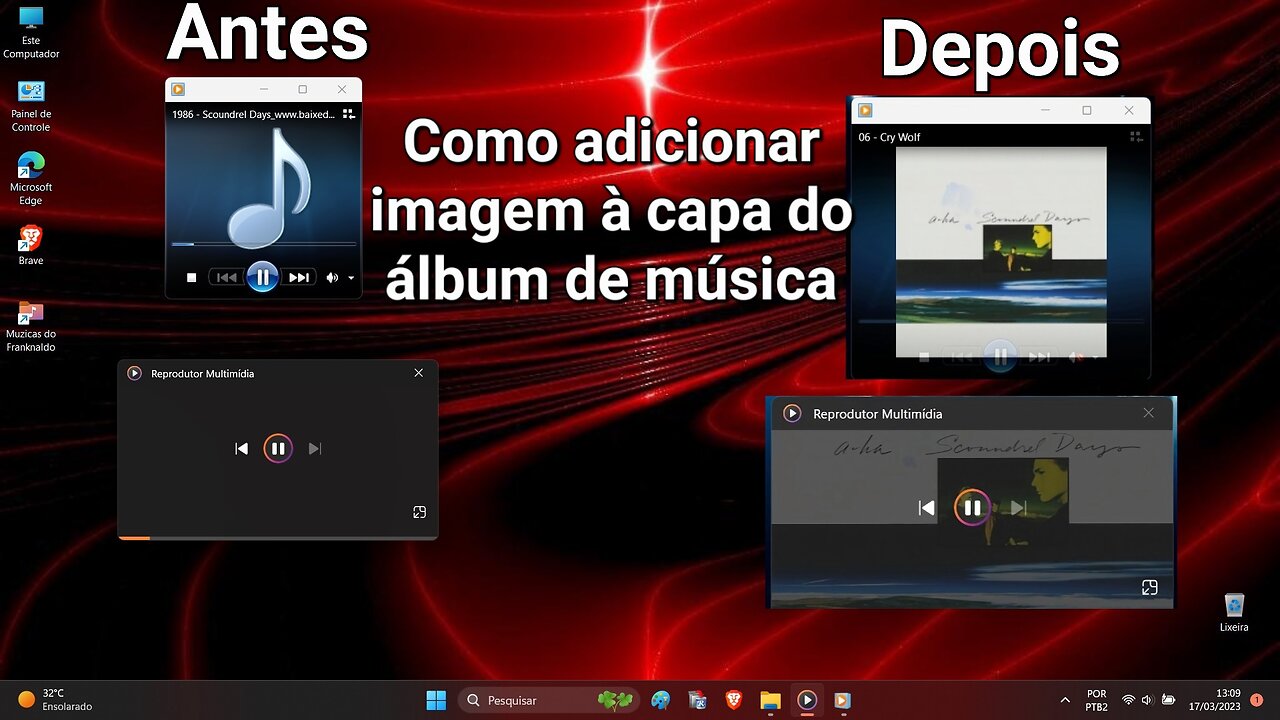Open the colorful globe app on the taskbar
The image size is (1280, 720).
click(x=661, y=700)
